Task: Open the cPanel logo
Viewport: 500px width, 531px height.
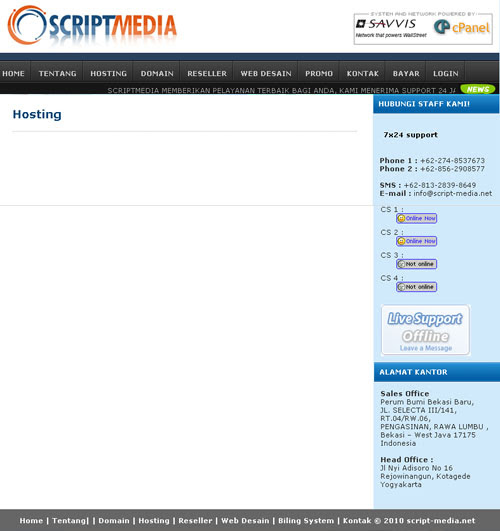Action: pyautogui.click(x=462, y=27)
